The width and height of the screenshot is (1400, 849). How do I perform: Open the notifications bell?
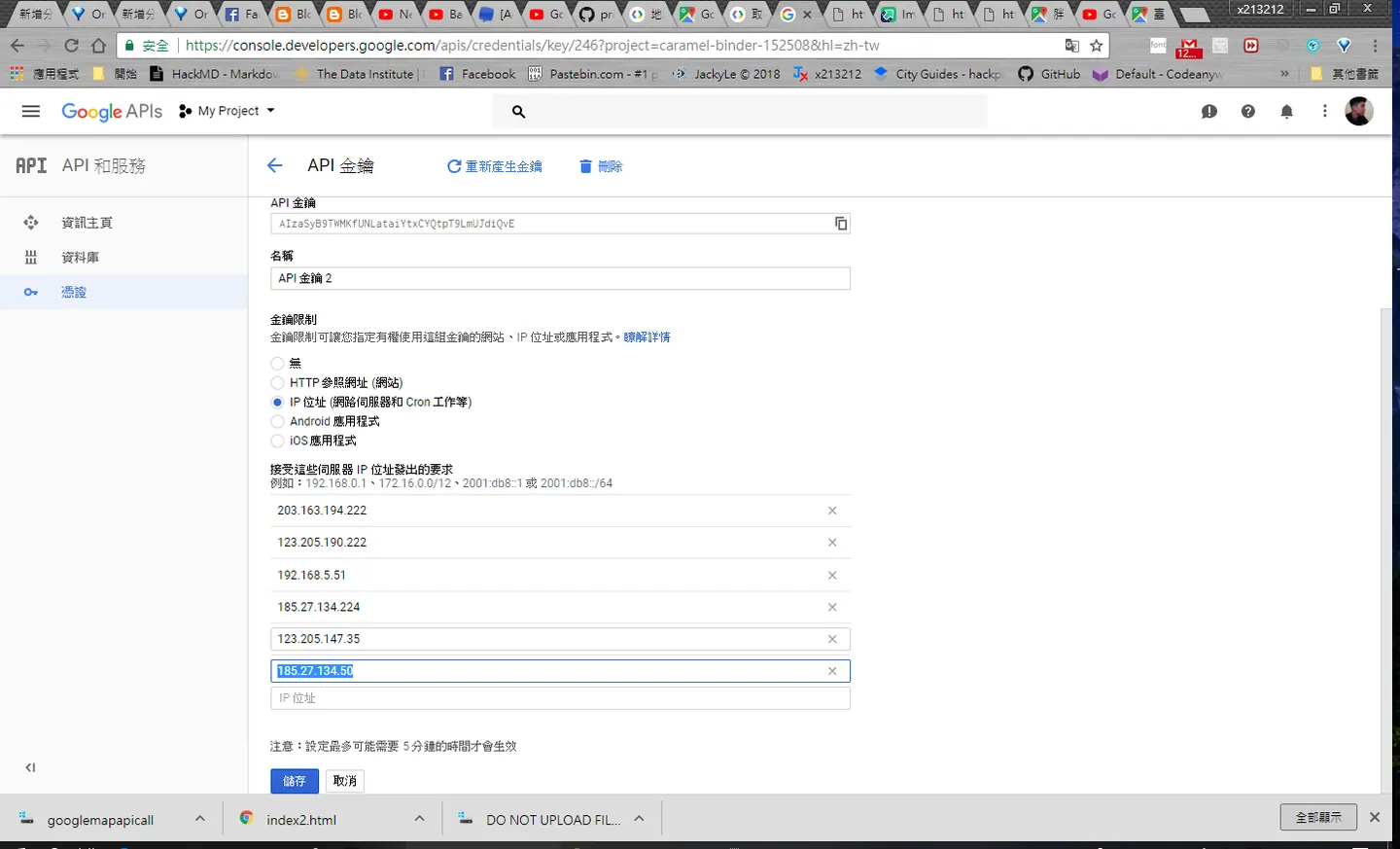(1286, 112)
